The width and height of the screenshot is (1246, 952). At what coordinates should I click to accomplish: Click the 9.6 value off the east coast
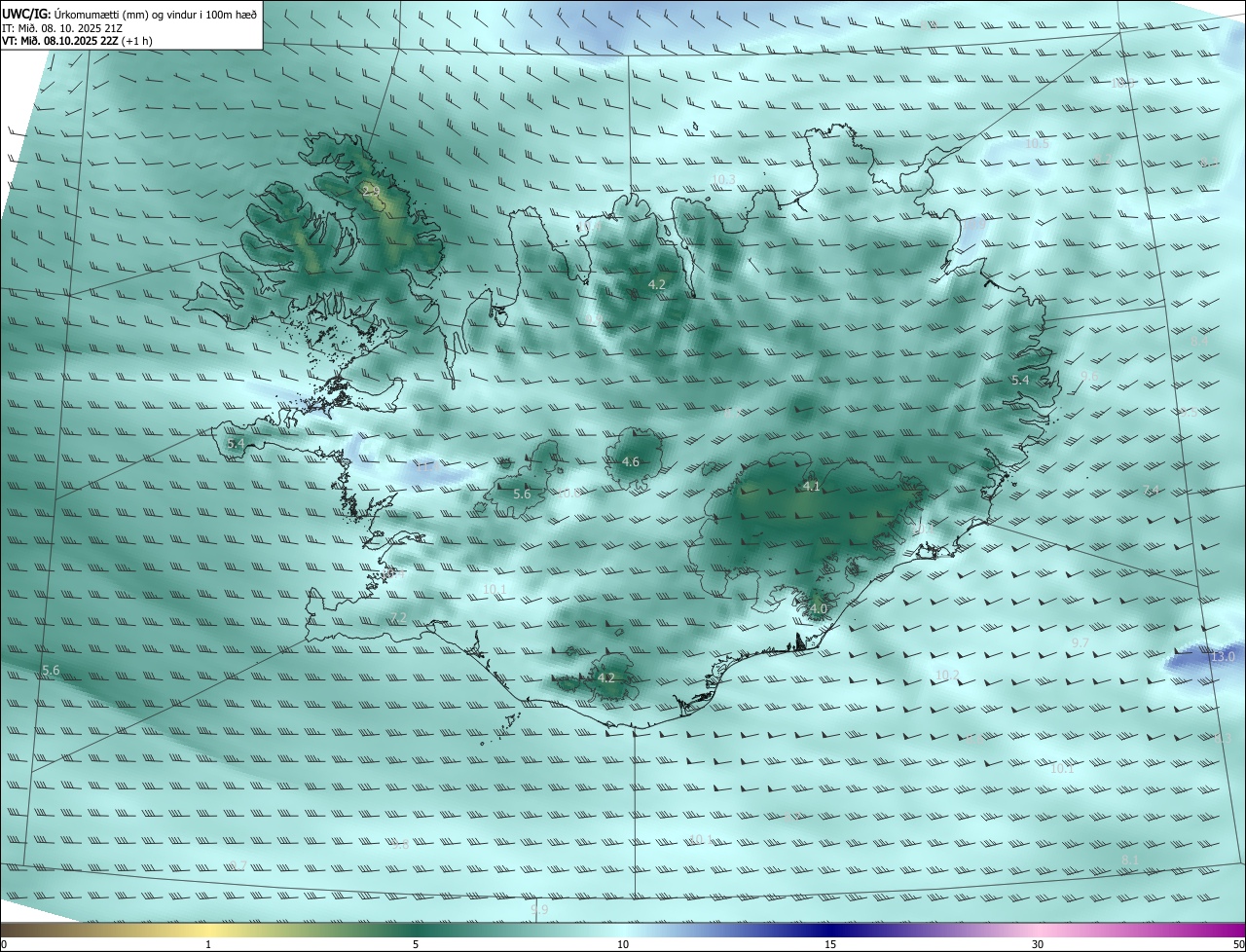tap(1089, 376)
